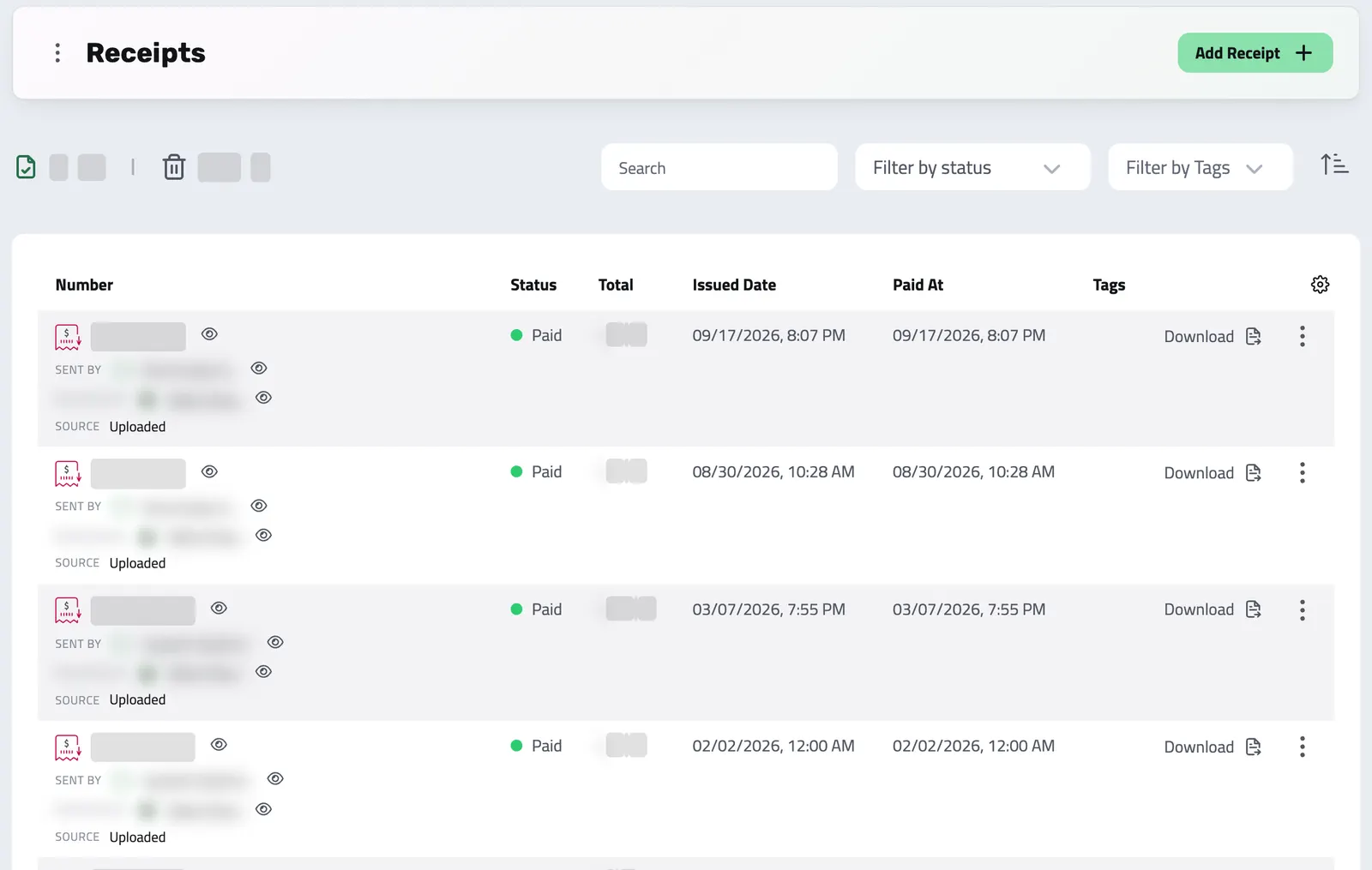Click issued date 02/02/2026, 12:00 AM
Viewport: 1372px width, 870px height.
pos(773,746)
